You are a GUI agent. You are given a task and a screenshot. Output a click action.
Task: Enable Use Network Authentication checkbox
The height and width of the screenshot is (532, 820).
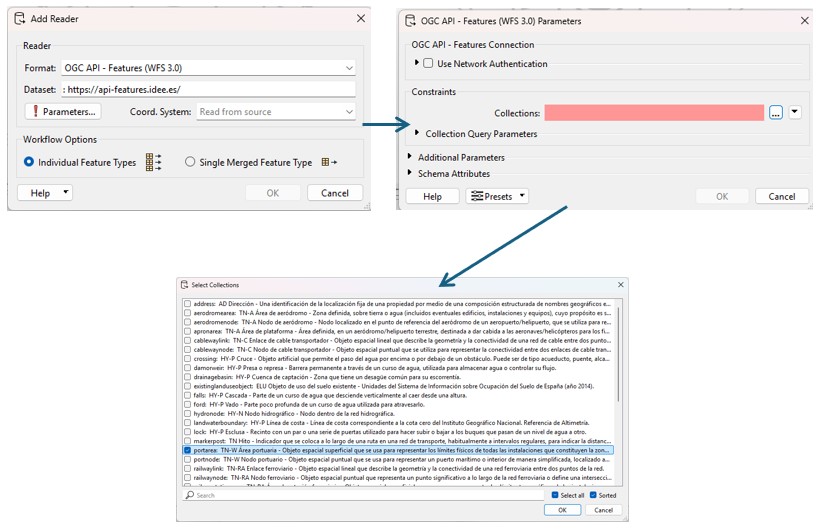point(429,64)
